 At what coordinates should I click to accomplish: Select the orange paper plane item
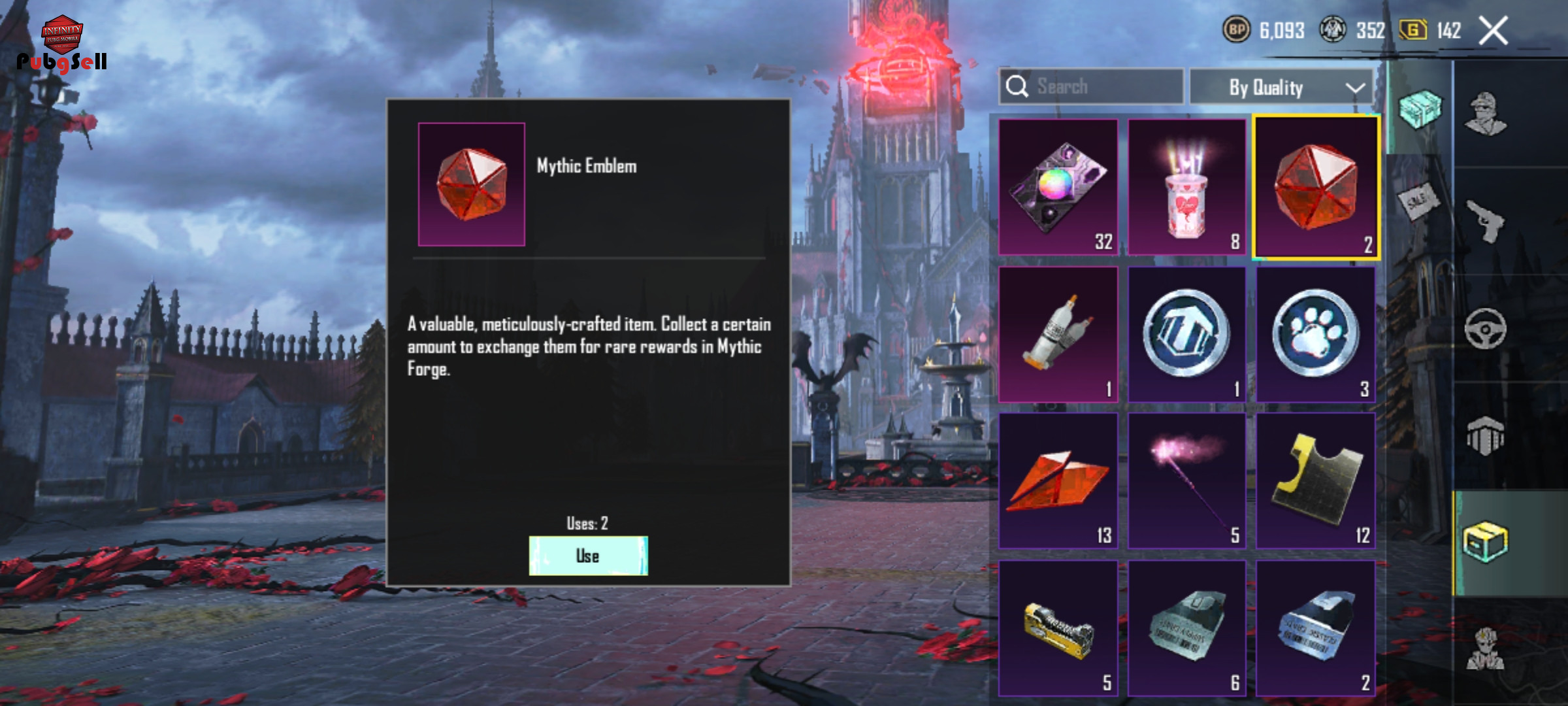[x=1058, y=480]
